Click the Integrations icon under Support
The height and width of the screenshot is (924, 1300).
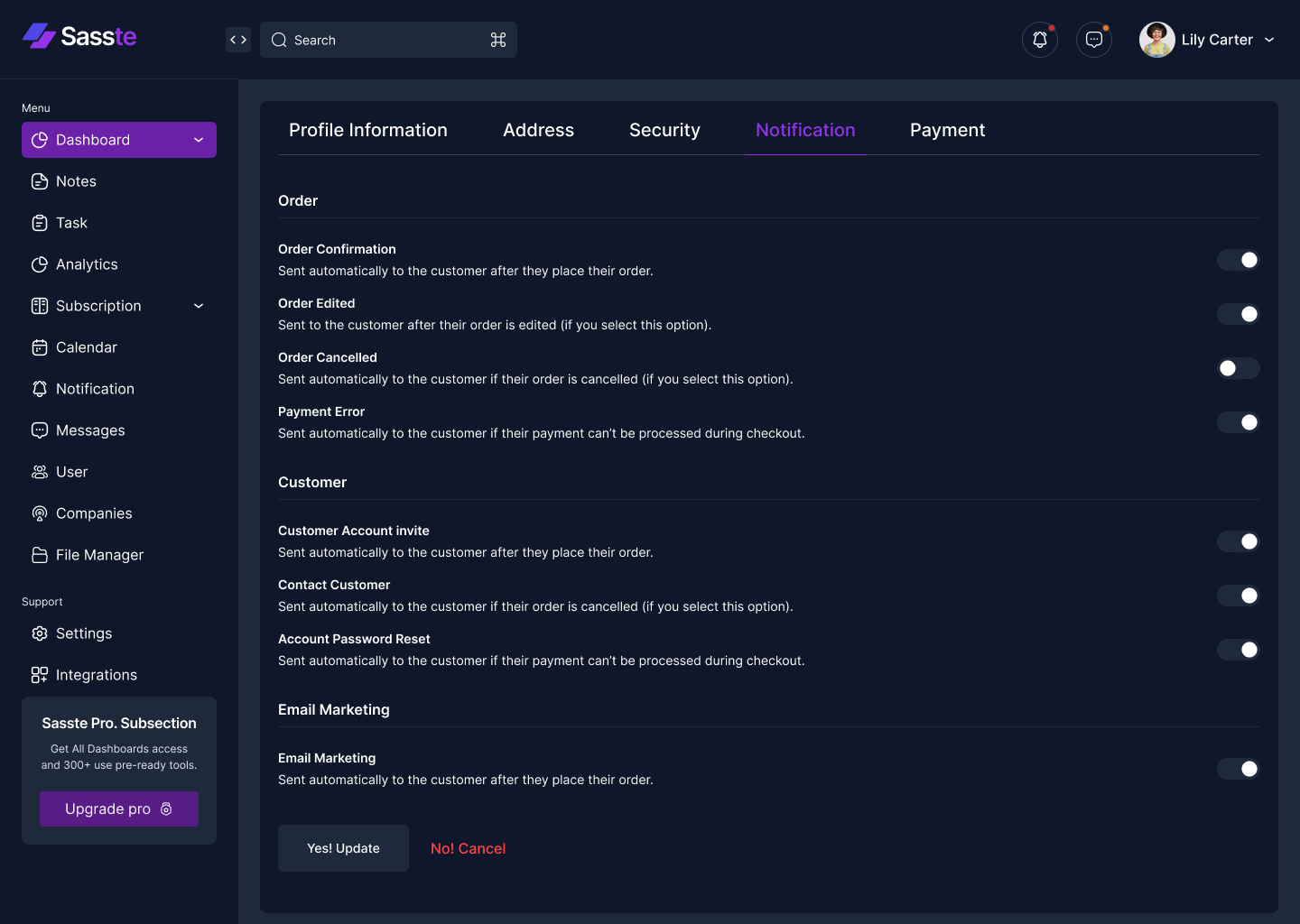[x=40, y=675]
